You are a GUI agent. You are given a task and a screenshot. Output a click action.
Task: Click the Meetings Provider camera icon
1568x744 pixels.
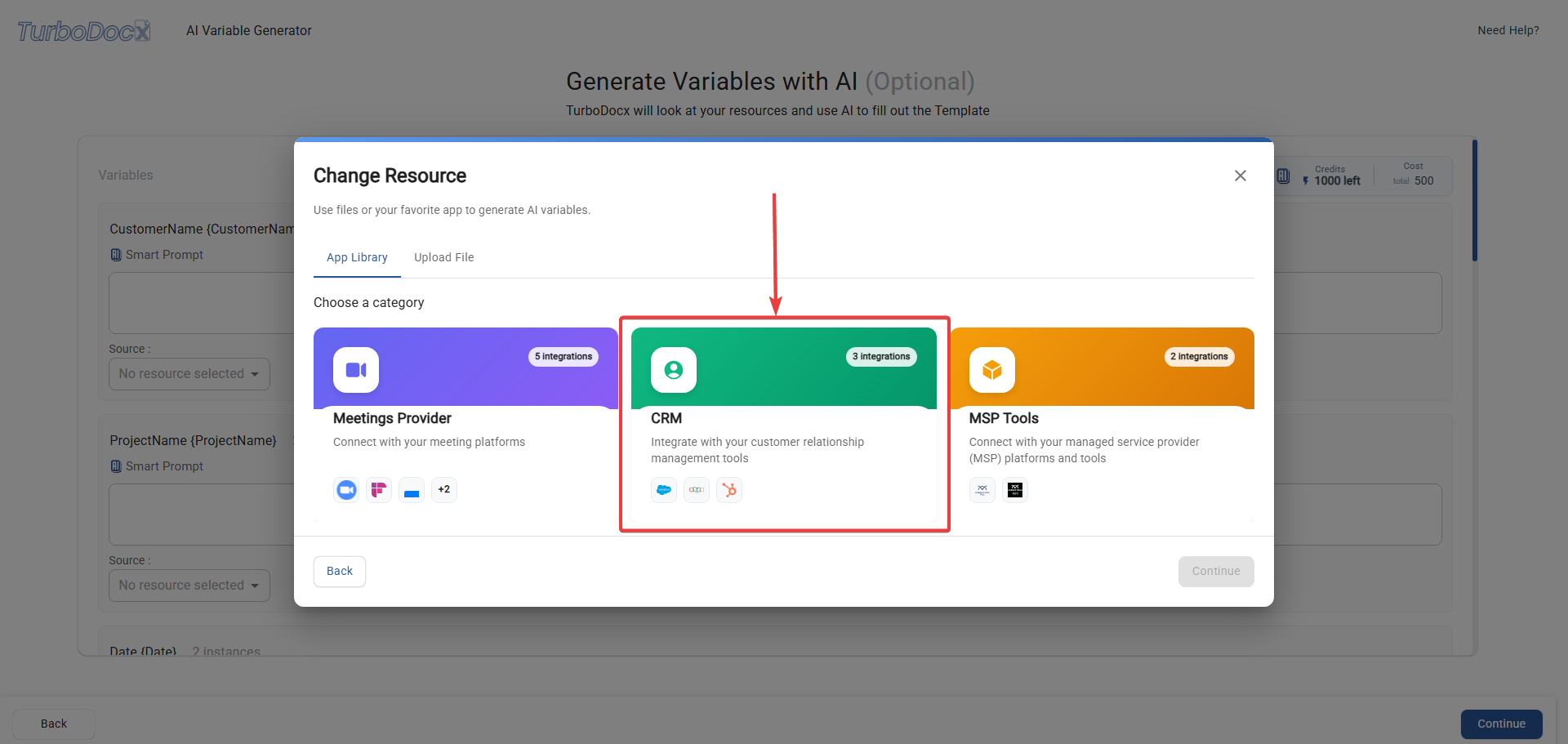point(356,370)
